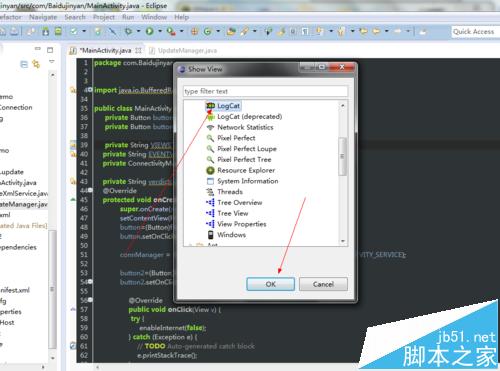Open the Project menu
Viewport: 500px width, 371px height.
tap(104, 17)
